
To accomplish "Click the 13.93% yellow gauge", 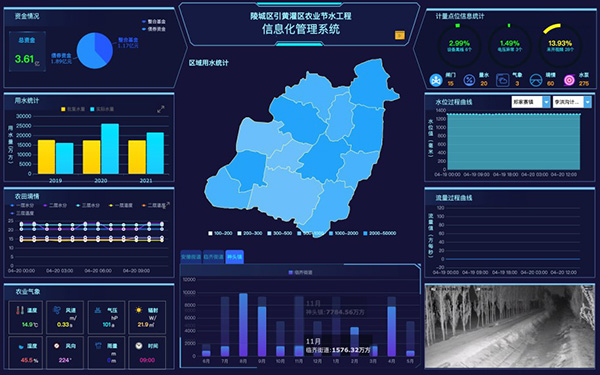I will click(560, 46).
